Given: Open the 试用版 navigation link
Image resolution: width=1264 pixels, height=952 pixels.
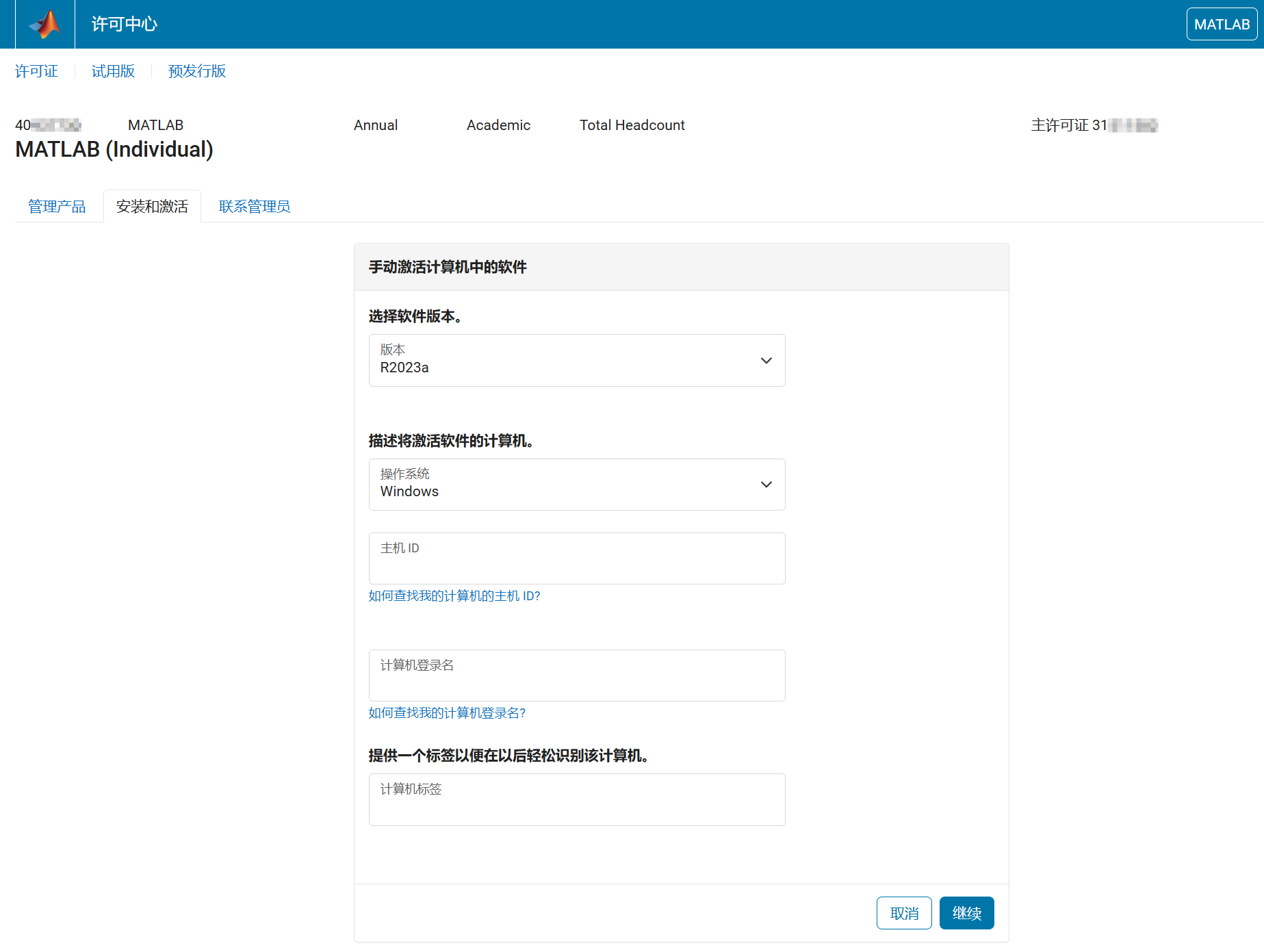Looking at the screenshot, I should [x=113, y=71].
